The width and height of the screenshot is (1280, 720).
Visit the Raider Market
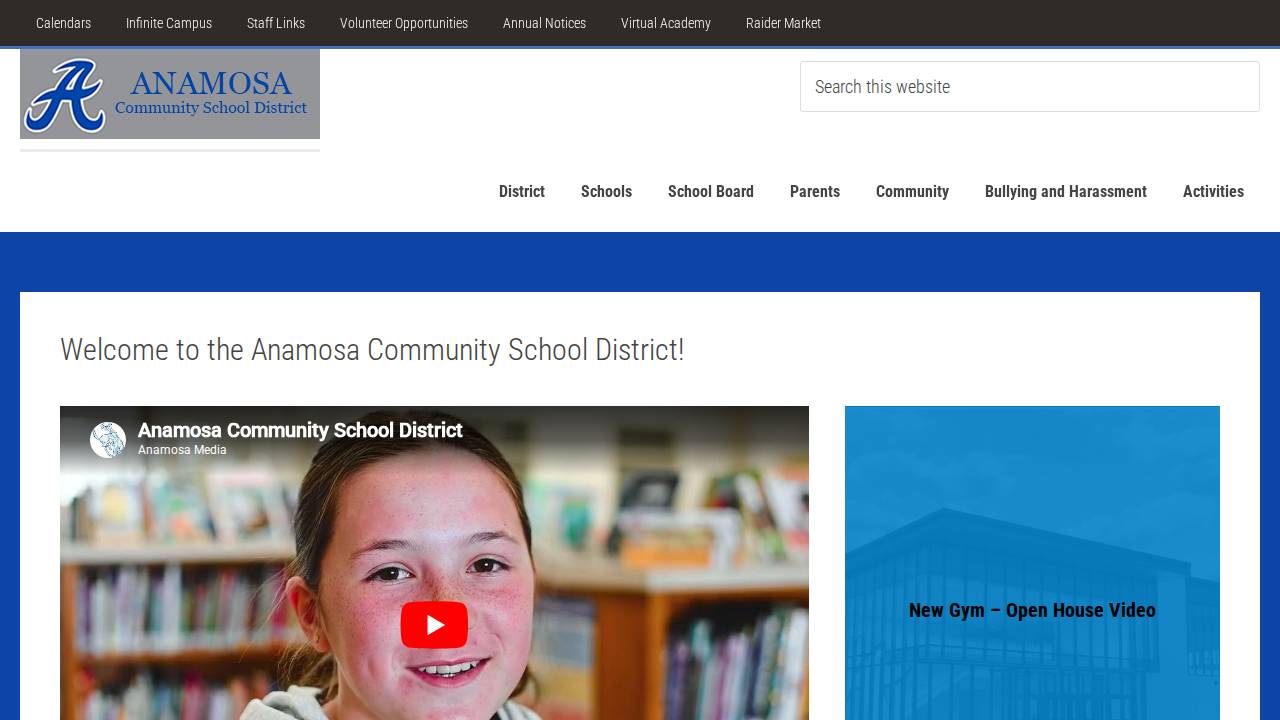click(x=783, y=23)
